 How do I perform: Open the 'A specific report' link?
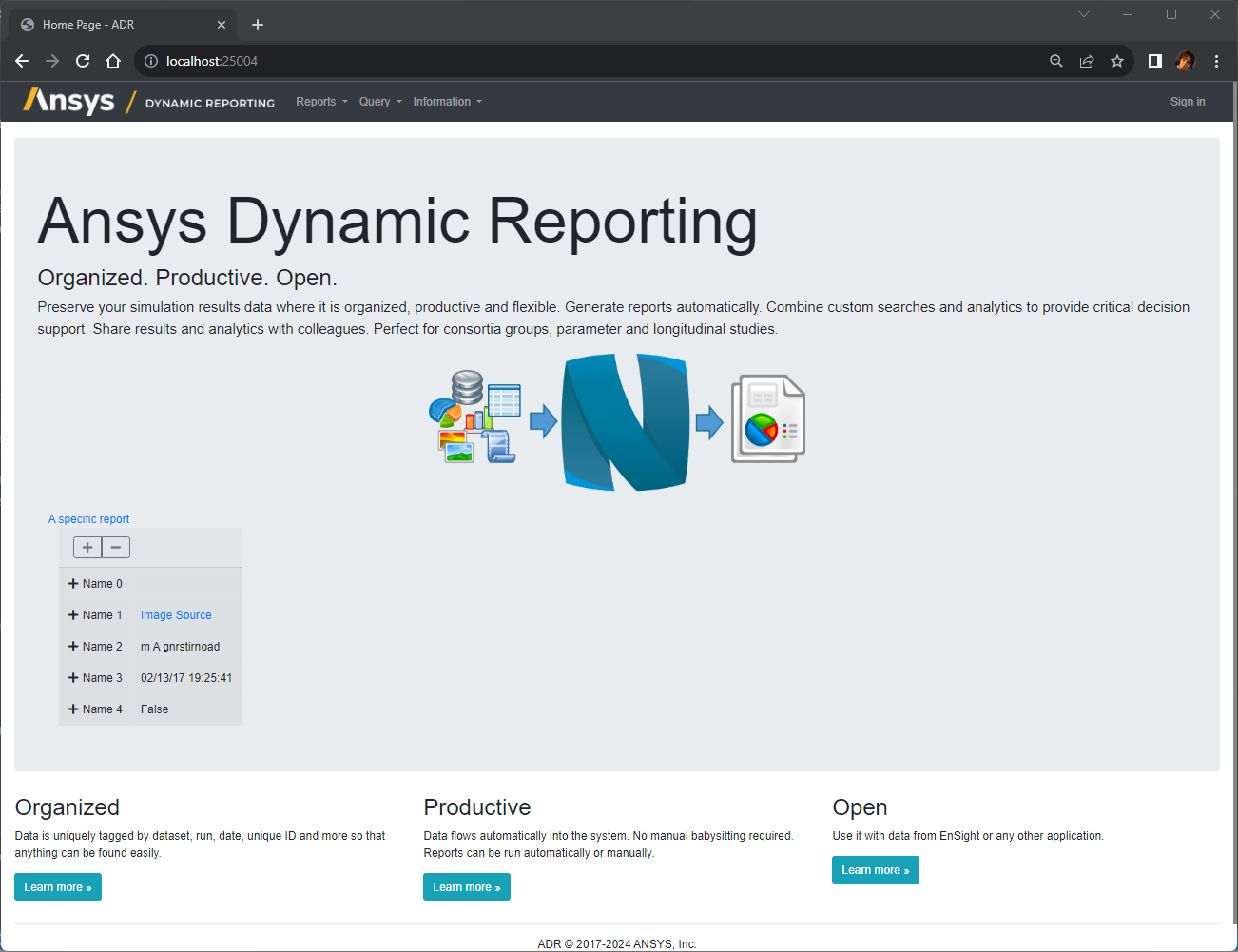(88, 519)
